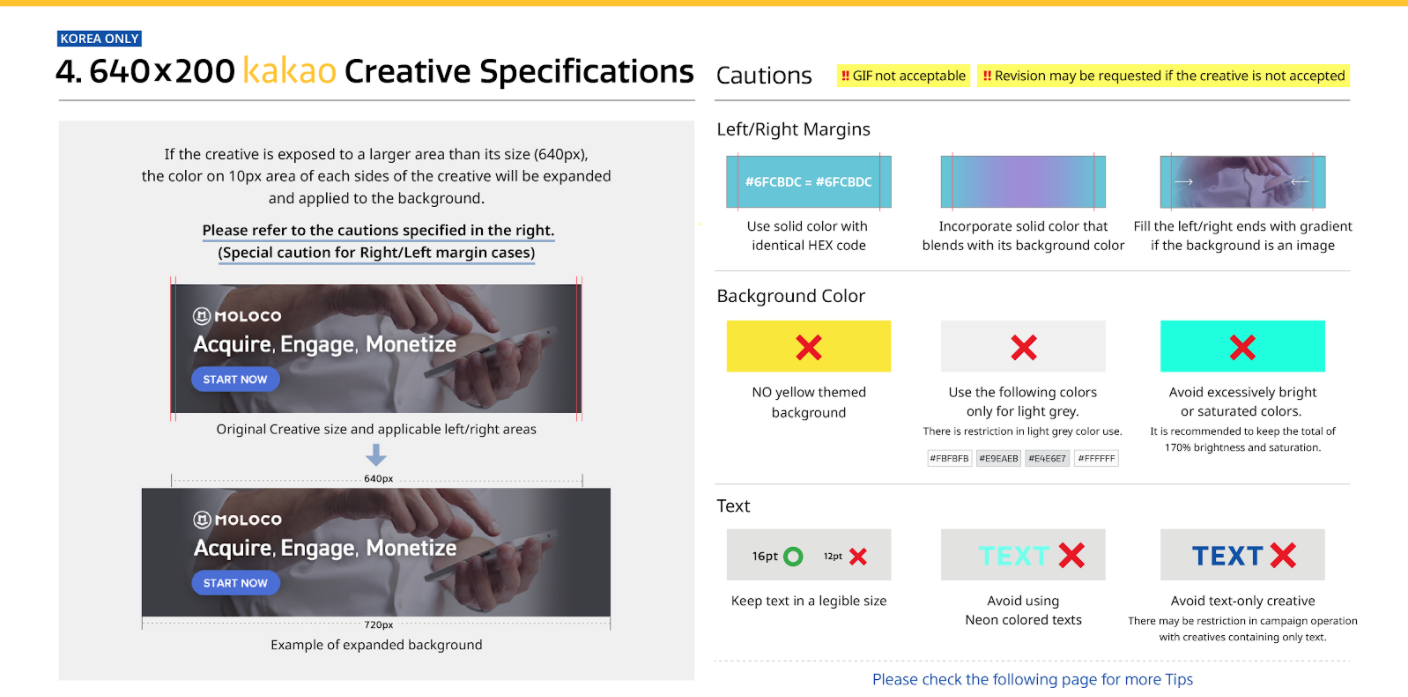Click the Moloco logo in the upper banner
Screen dimensions: 1408x697
coord(237,317)
